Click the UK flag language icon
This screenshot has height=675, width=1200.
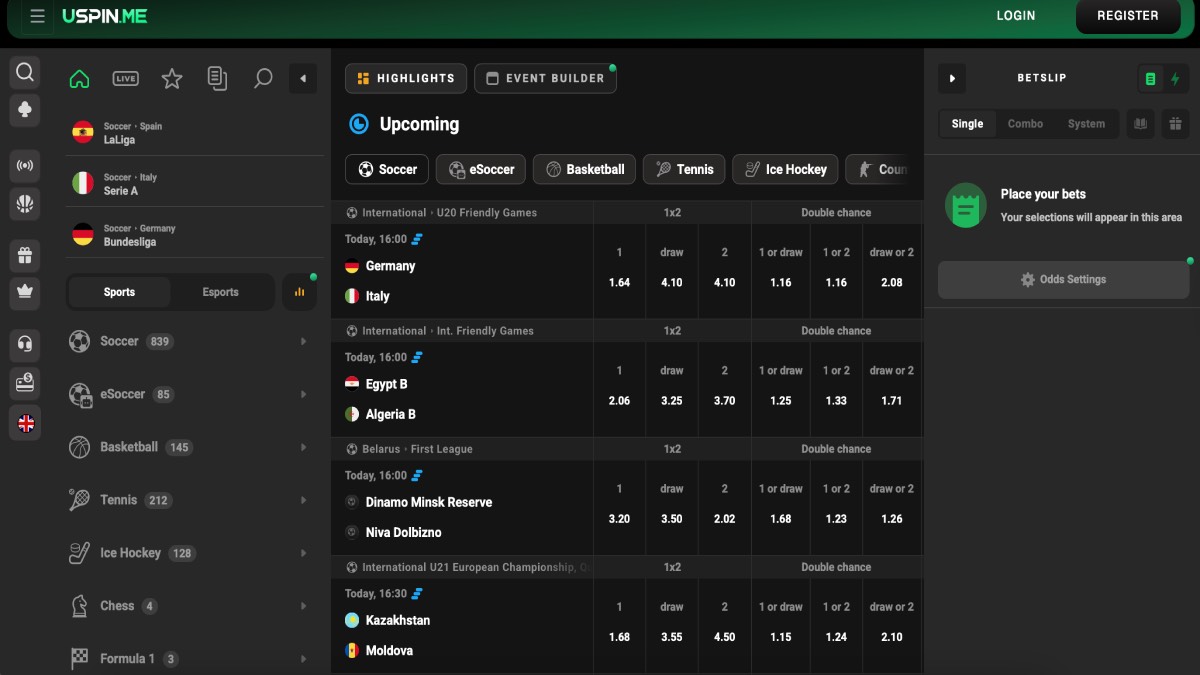click(x=25, y=423)
